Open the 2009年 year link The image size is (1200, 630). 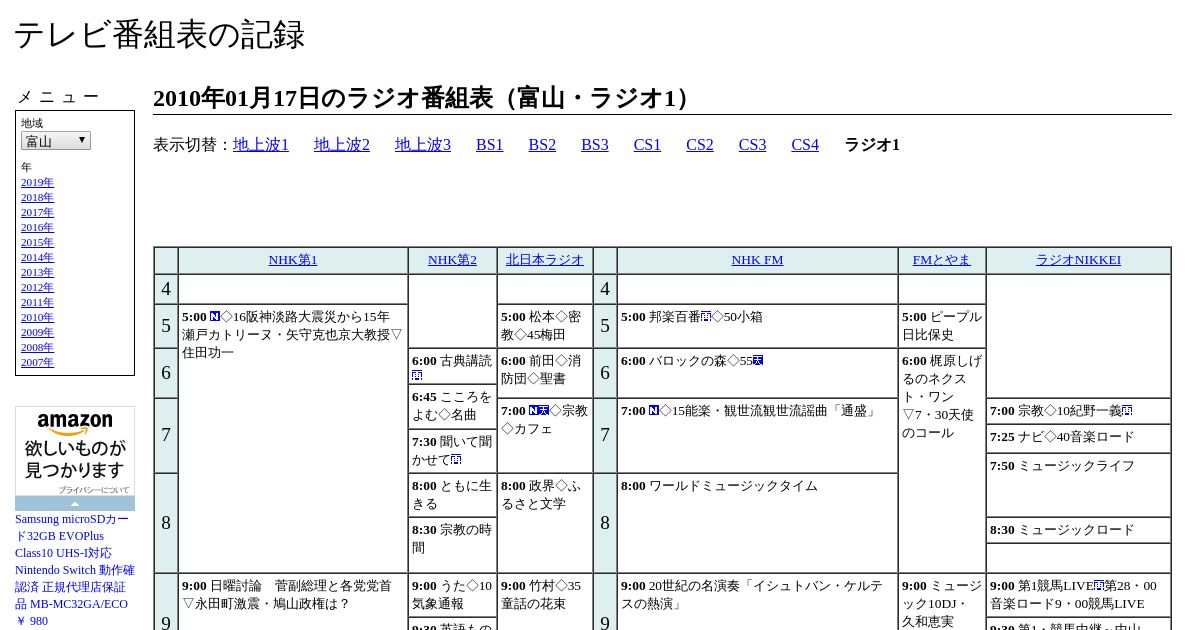37,333
